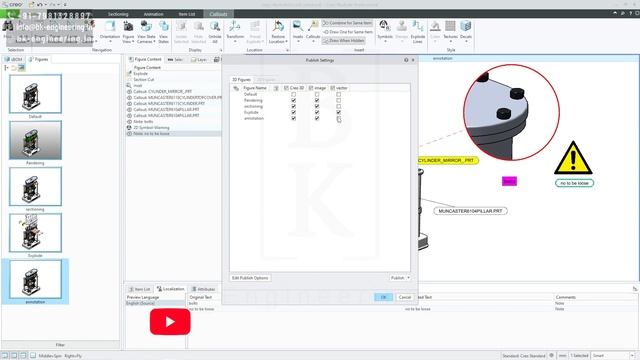The image size is (640, 360).
Task: Open the Publish dropdown arrow
Action: coord(408,278)
